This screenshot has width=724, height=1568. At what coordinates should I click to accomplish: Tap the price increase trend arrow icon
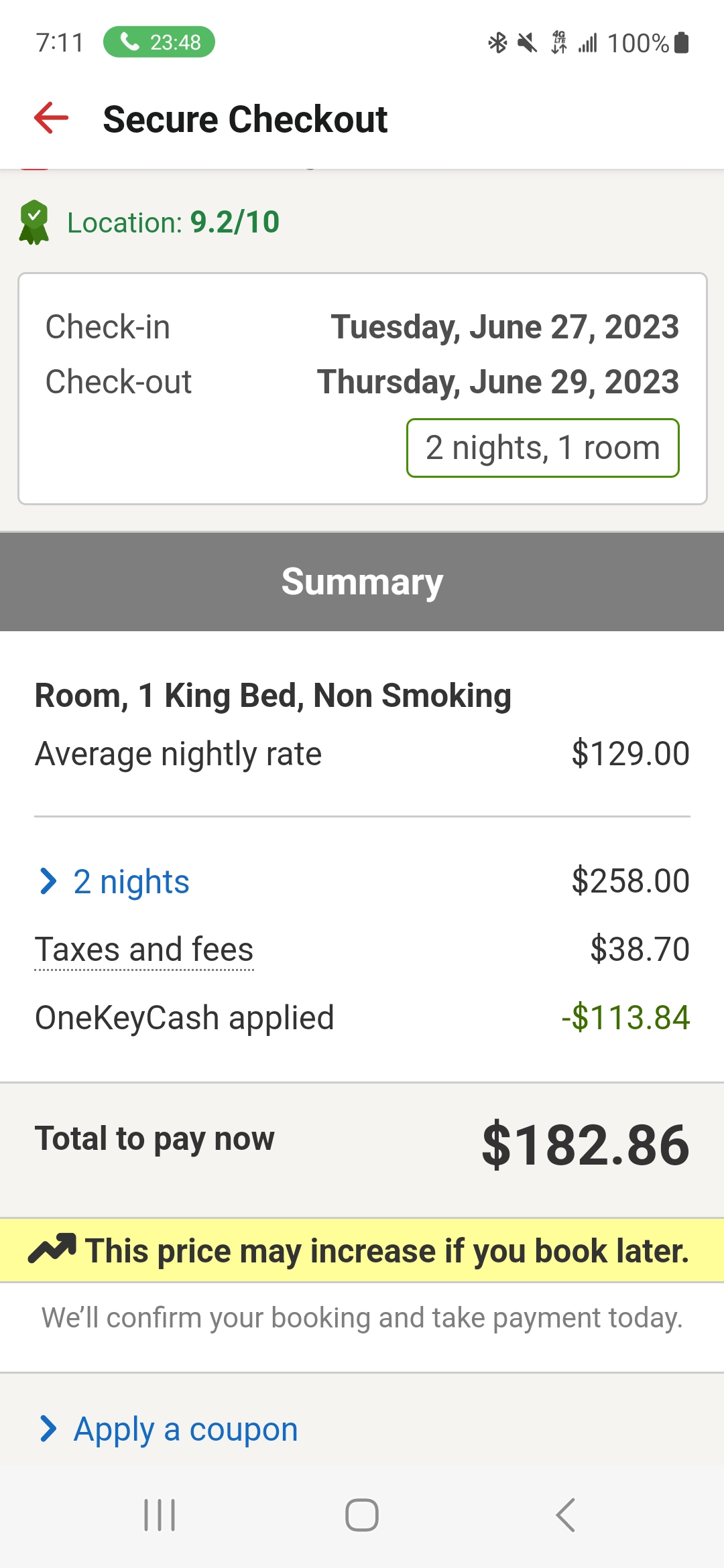(x=52, y=1249)
